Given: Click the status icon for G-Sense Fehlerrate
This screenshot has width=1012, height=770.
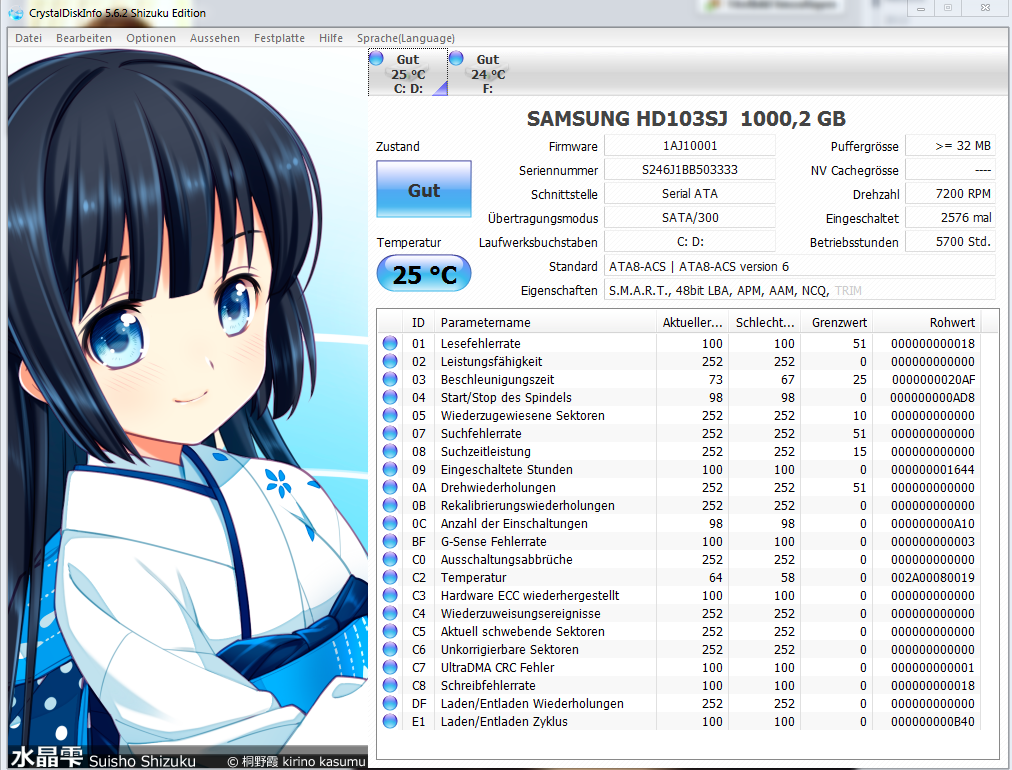Looking at the screenshot, I should [x=390, y=542].
